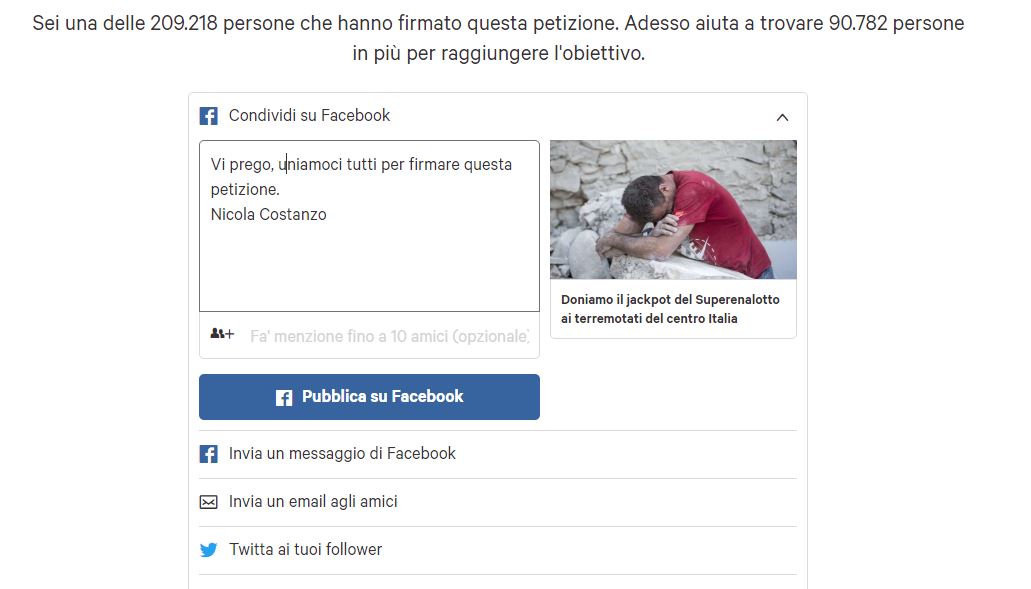Click the Facebook icon next to Invia un messaggio
The height and width of the screenshot is (589, 1031).
[x=208, y=454]
